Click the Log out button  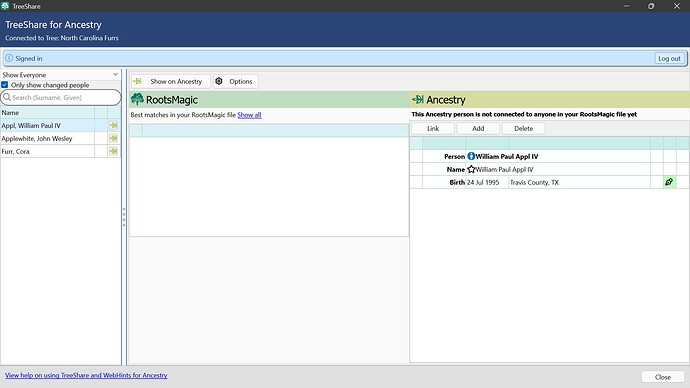669,59
